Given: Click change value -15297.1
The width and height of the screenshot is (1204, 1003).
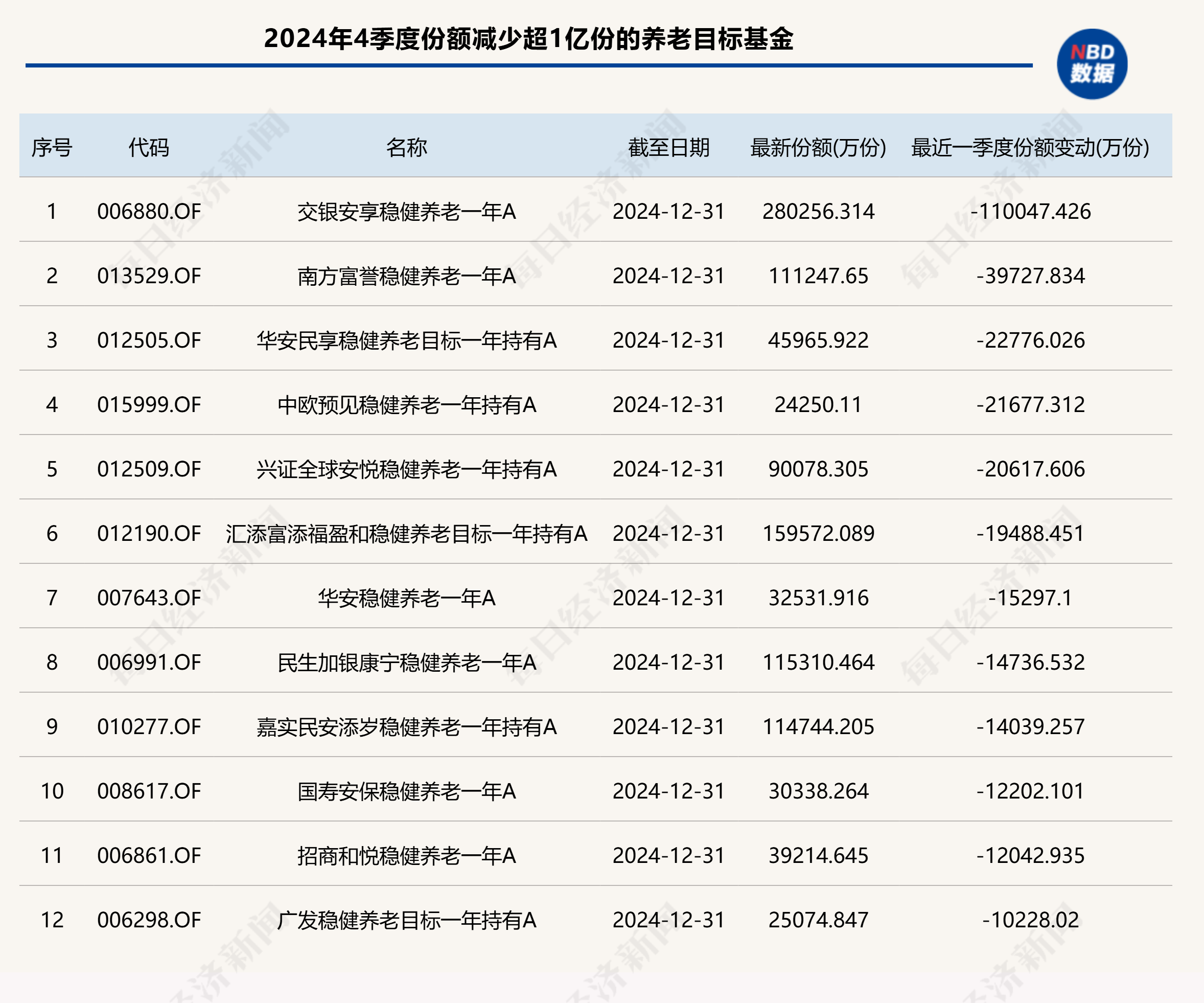Looking at the screenshot, I should (x=1030, y=598).
